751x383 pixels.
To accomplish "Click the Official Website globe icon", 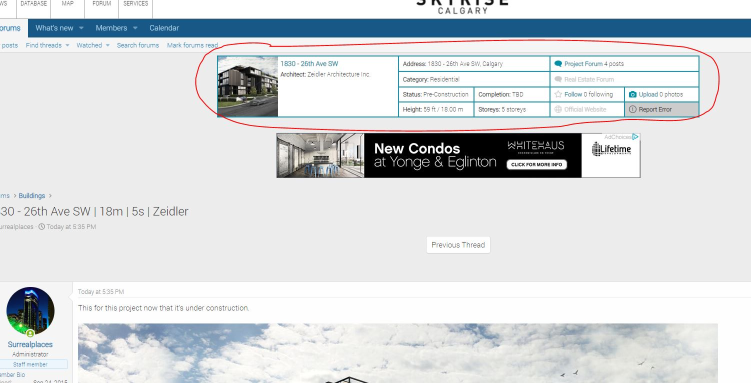I will pyautogui.click(x=558, y=109).
